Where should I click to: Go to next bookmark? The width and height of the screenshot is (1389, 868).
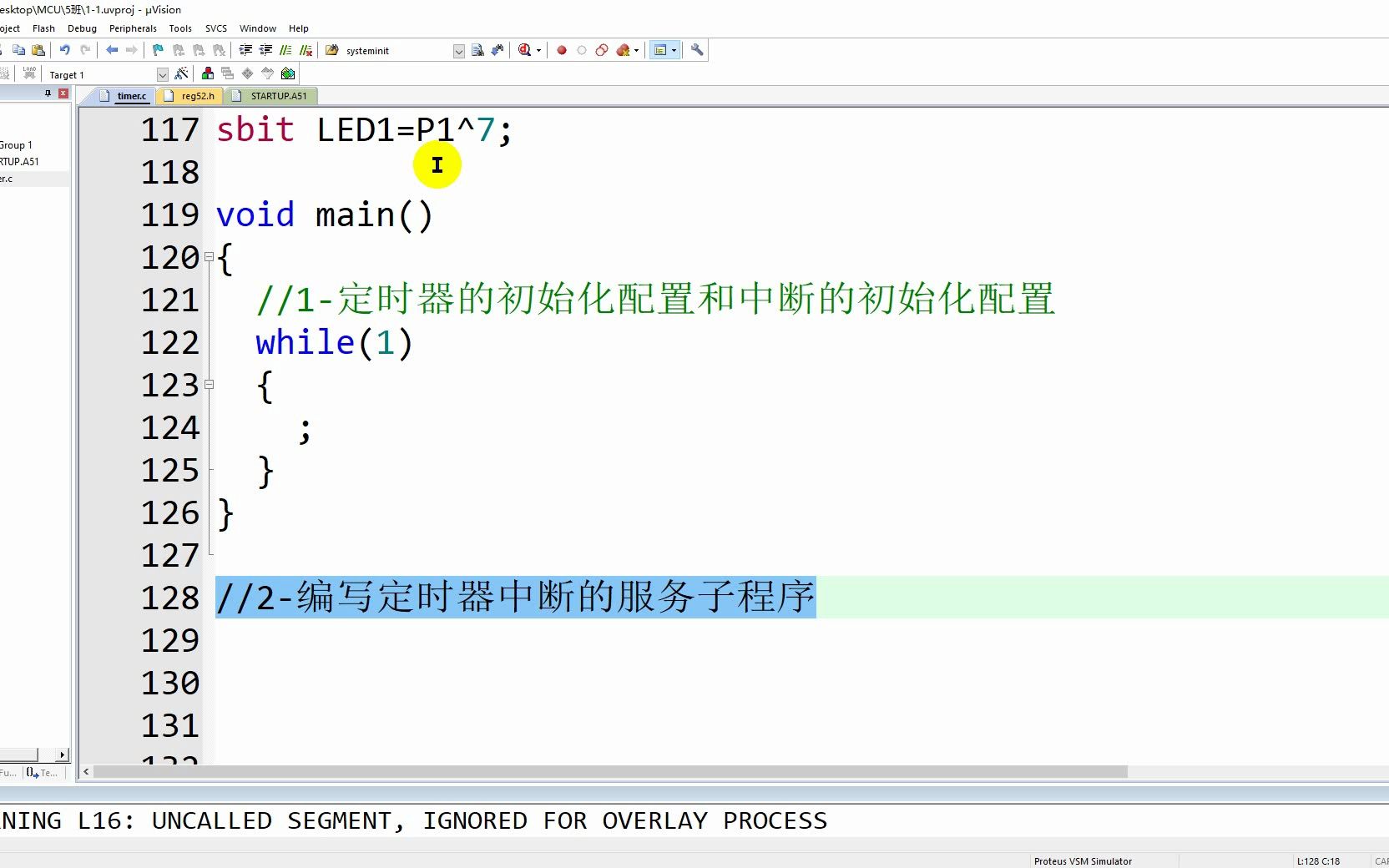pyautogui.click(x=199, y=50)
